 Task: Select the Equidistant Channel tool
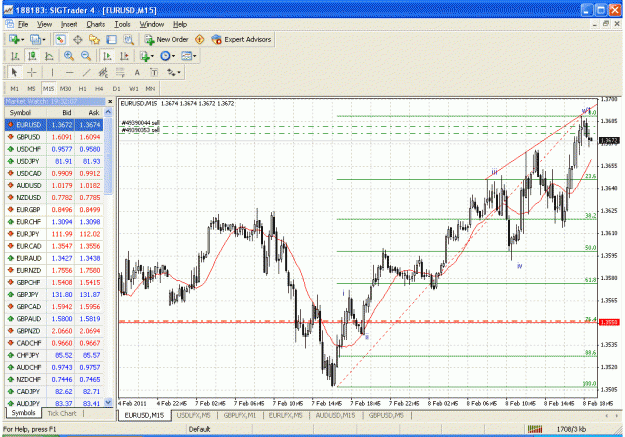tap(103, 73)
